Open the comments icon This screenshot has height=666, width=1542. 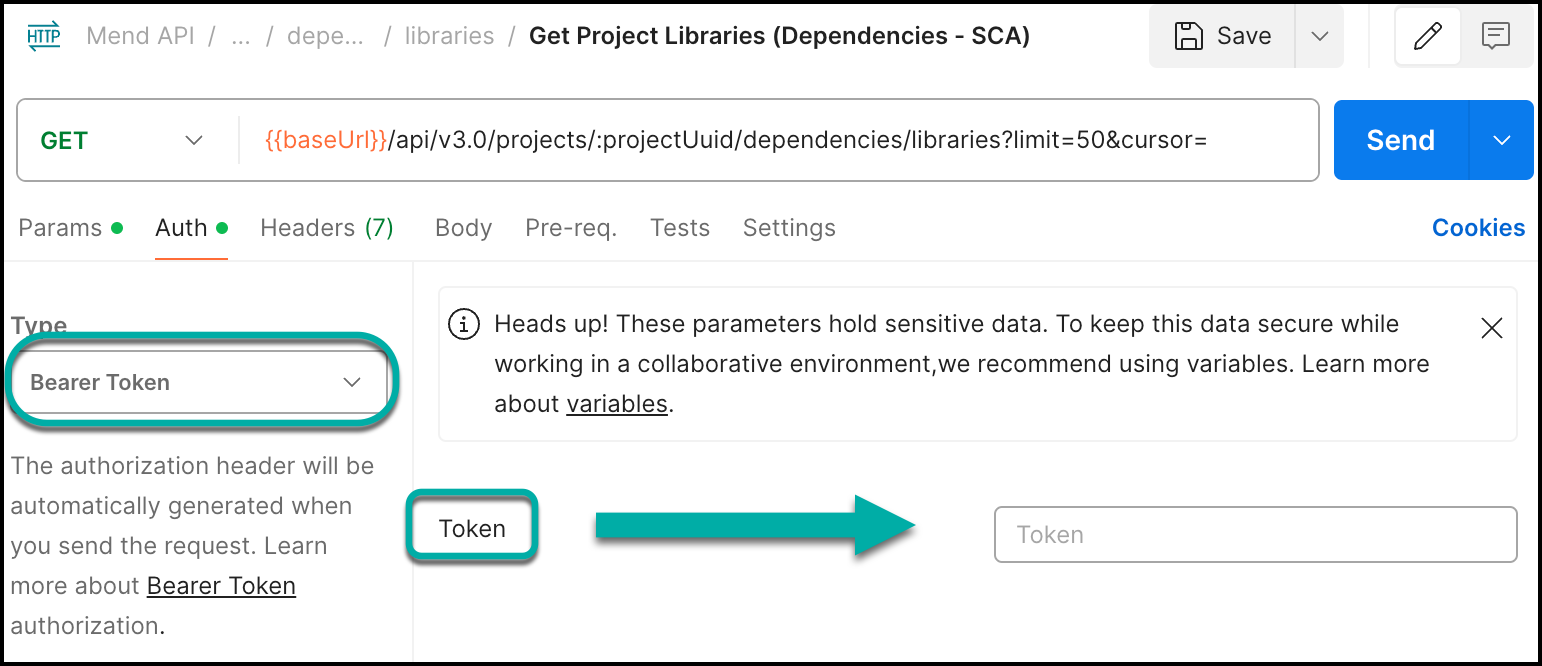1496,37
